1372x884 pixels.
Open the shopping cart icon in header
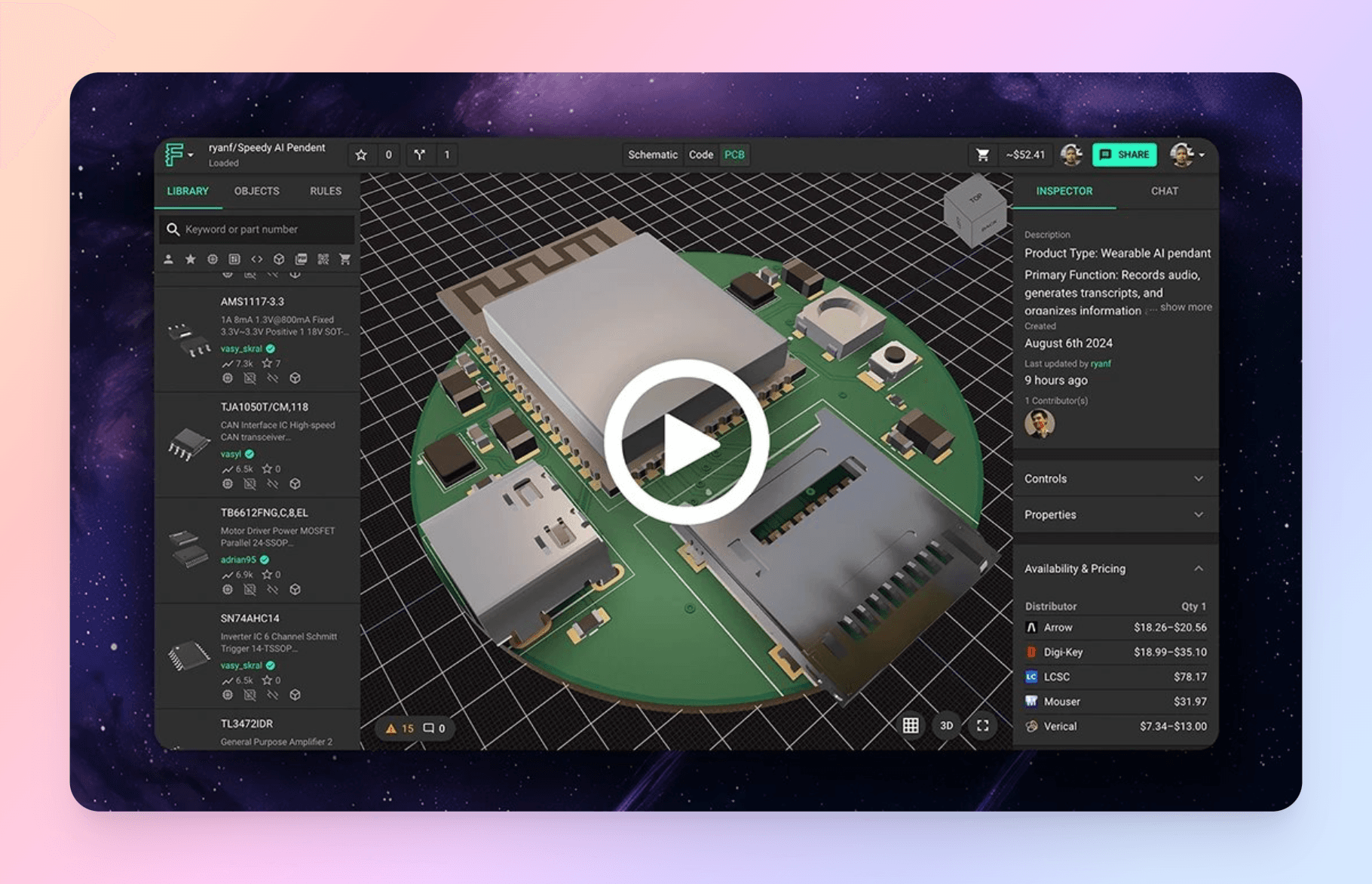pos(982,155)
